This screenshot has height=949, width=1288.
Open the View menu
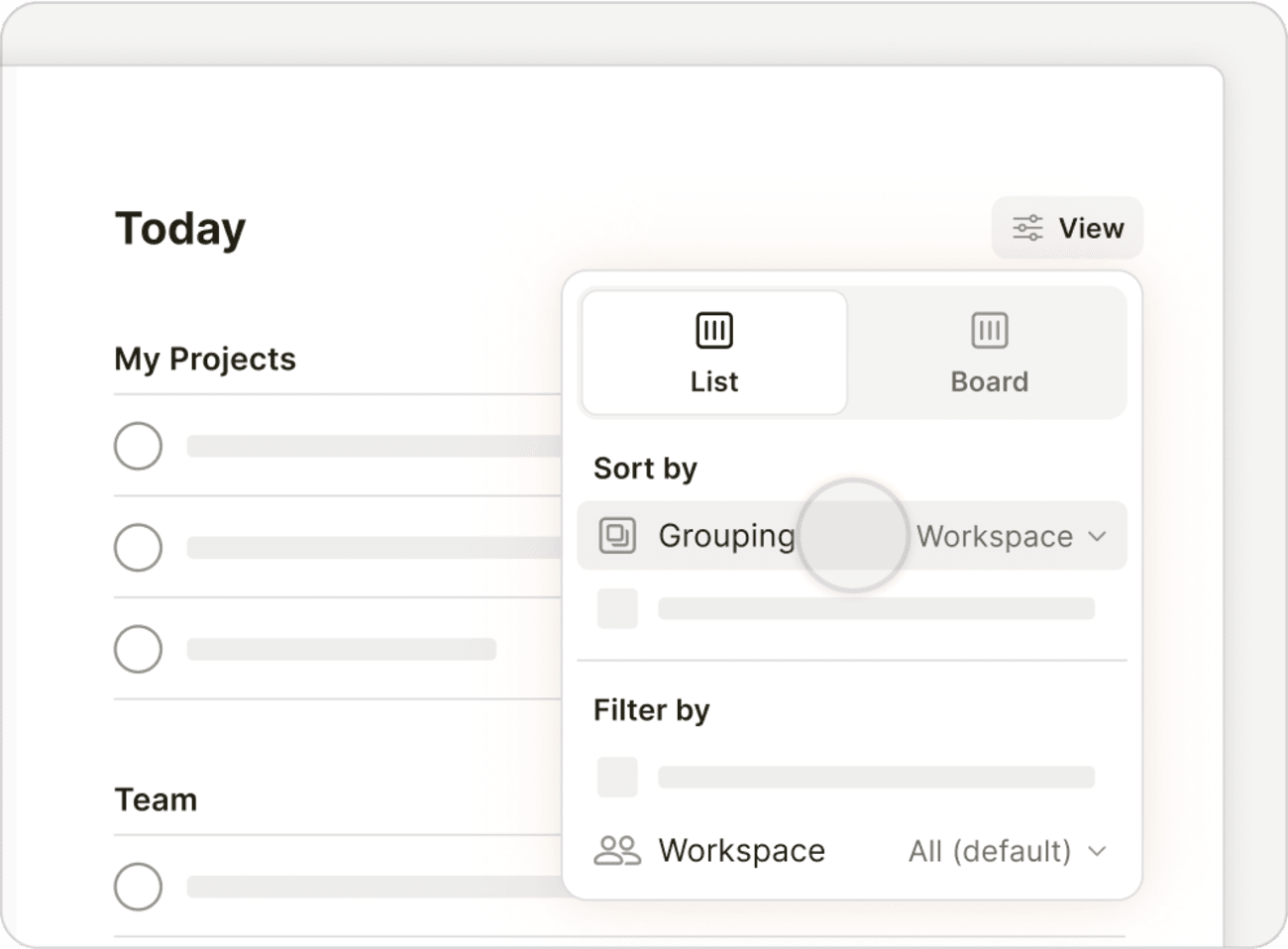click(1067, 227)
